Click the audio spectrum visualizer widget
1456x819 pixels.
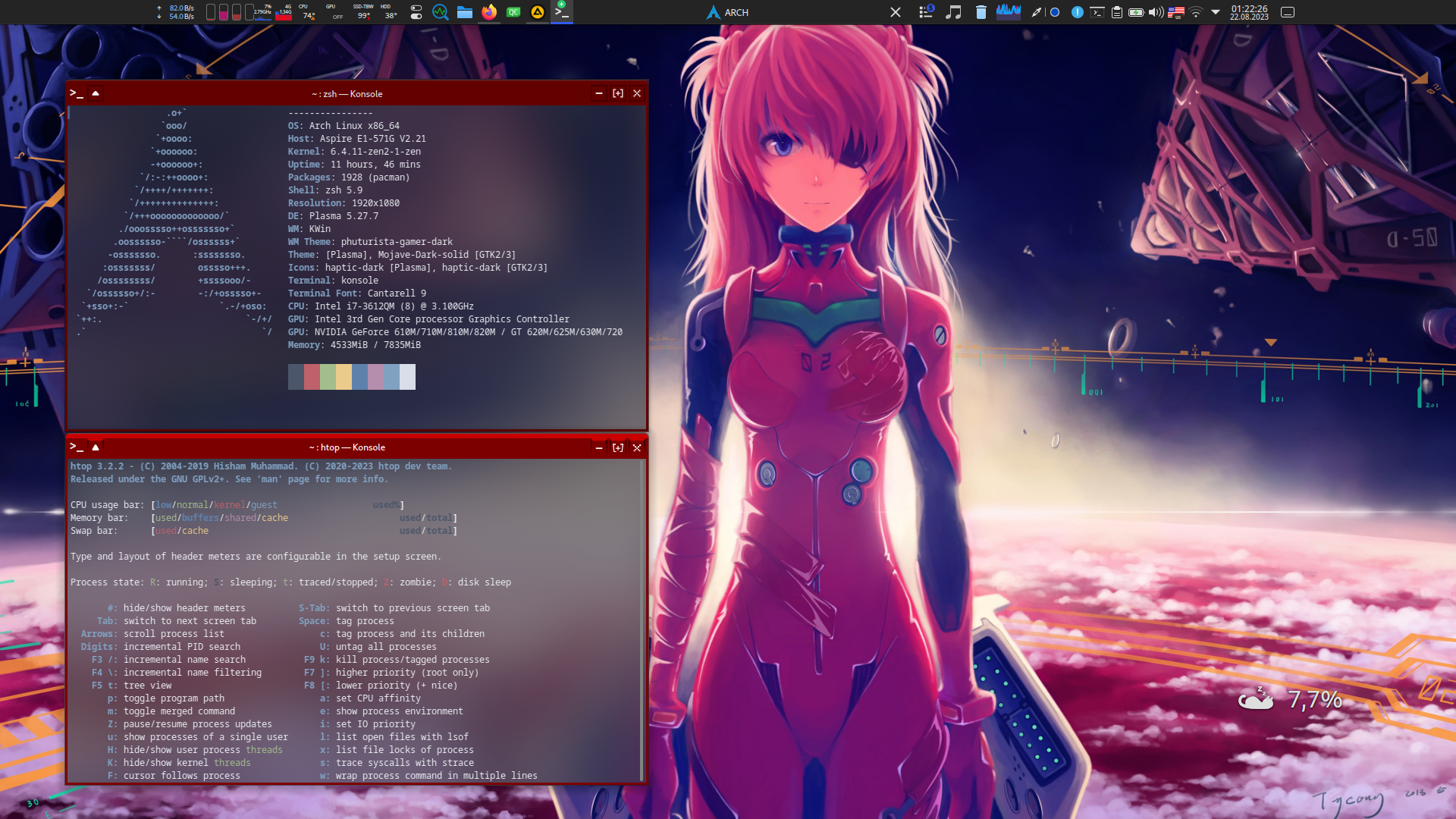(1008, 11)
